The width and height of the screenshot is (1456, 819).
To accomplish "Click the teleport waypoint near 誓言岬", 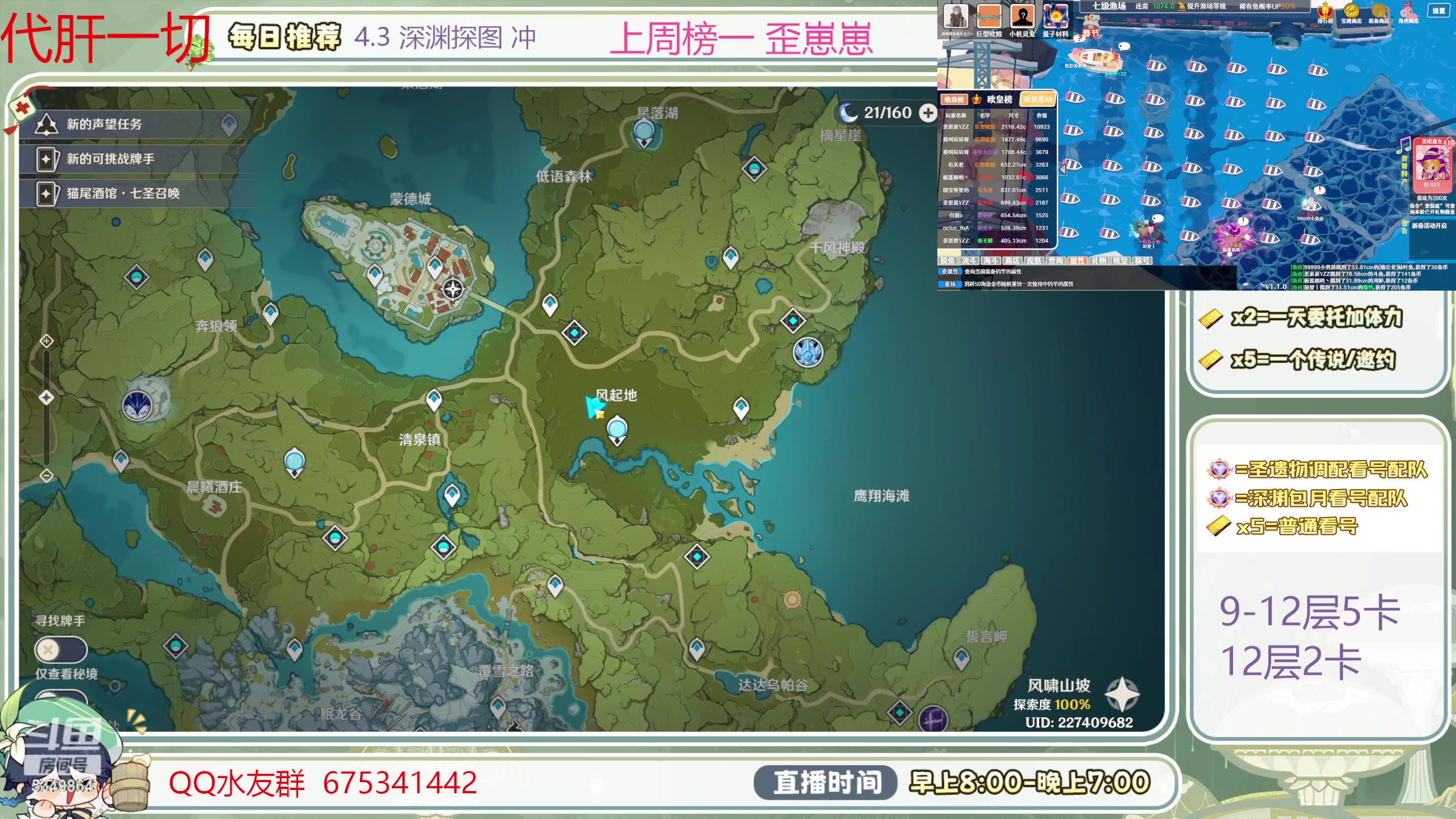I will tap(961, 659).
